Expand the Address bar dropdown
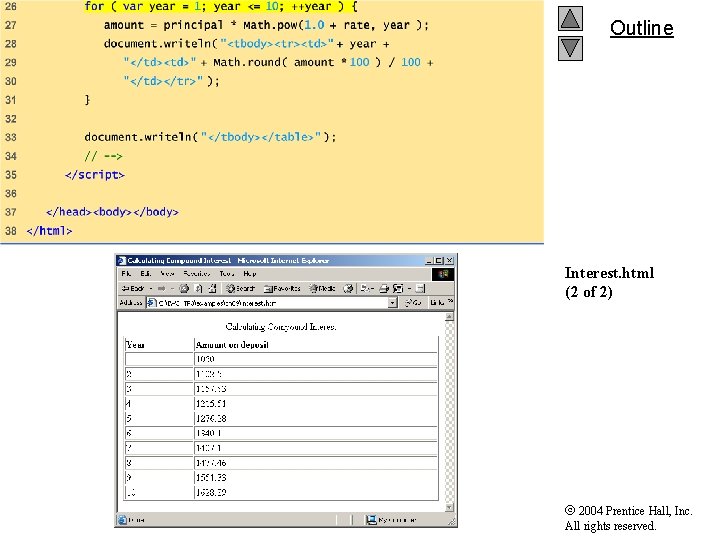720x540 pixels. tap(393, 303)
